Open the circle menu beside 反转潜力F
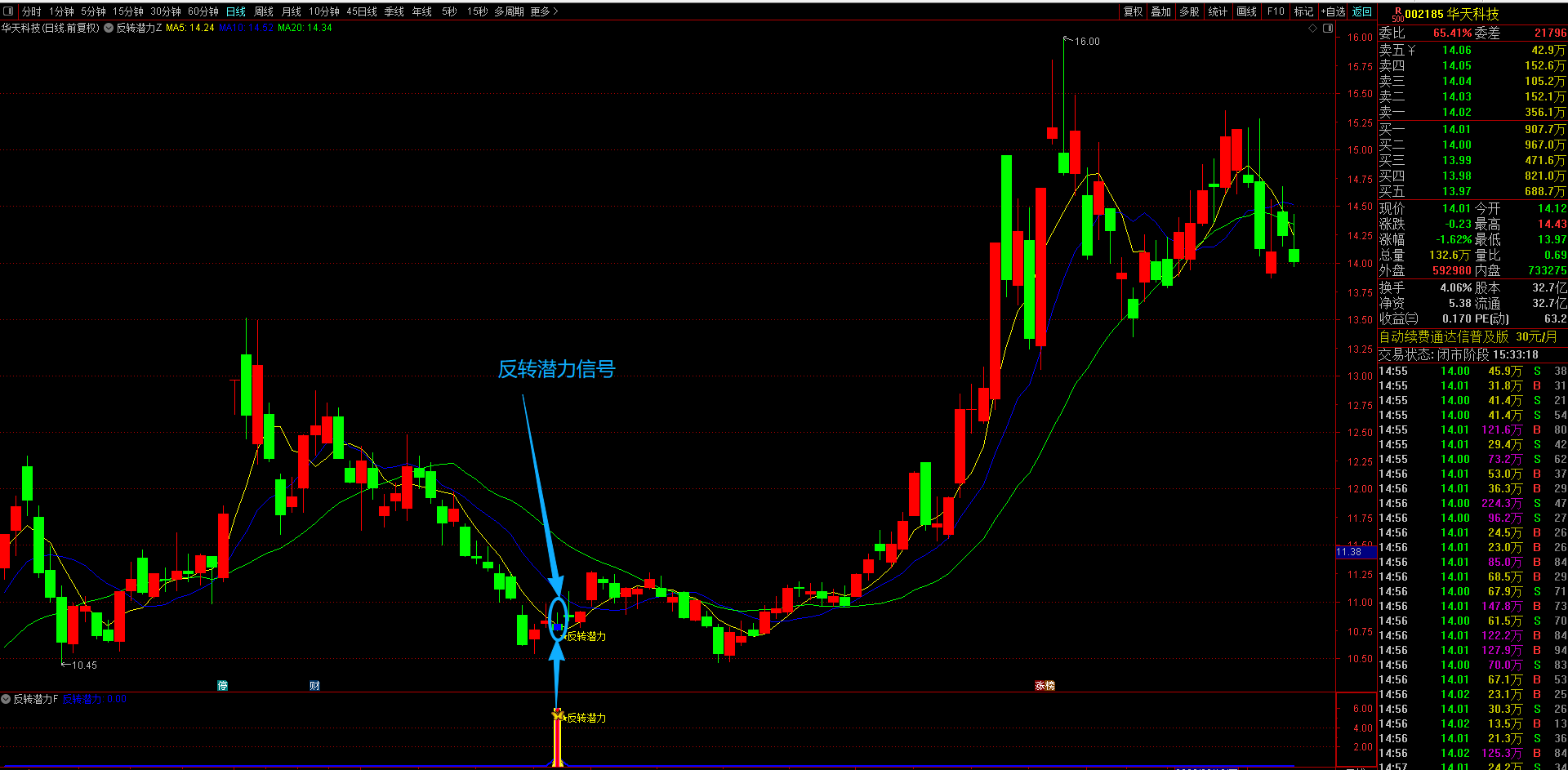The image size is (1568, 770). [x=6, y=699]
